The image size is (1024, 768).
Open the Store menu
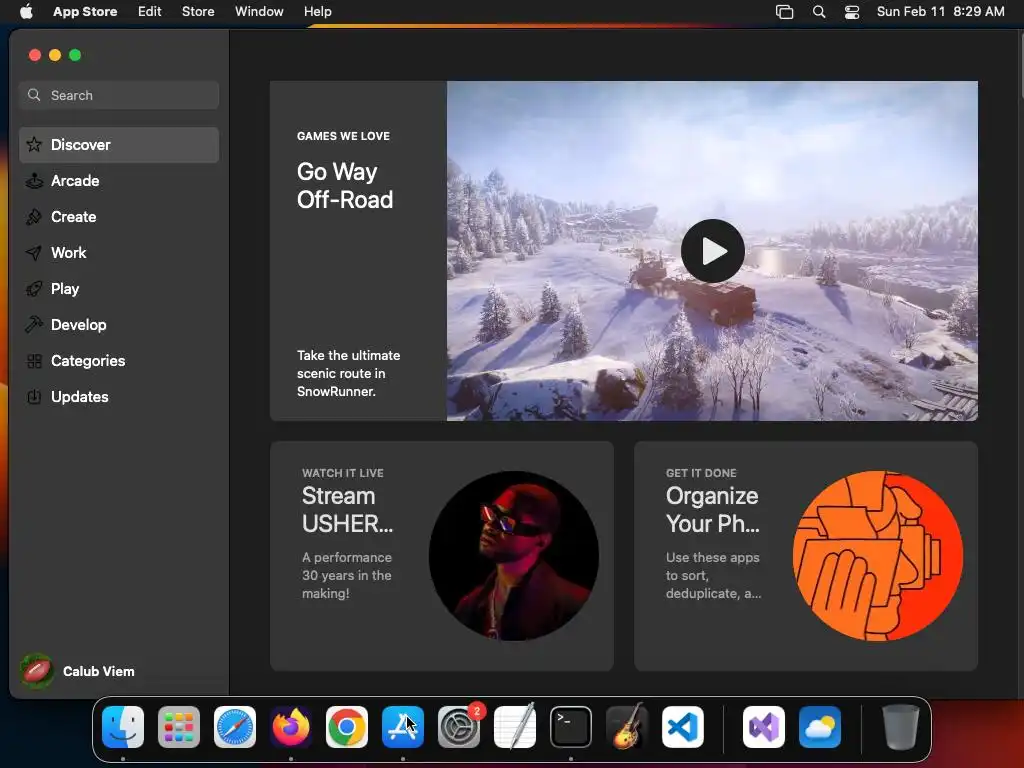(x=198, y=11)
